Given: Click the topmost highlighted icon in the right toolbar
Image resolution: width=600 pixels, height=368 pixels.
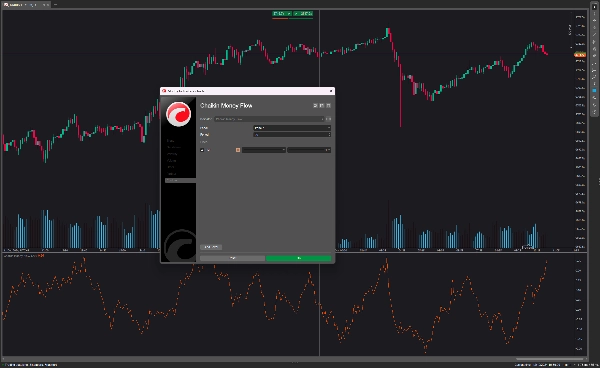Looking at the screenshot, I should pyautogui.click(x=594, y=7).
